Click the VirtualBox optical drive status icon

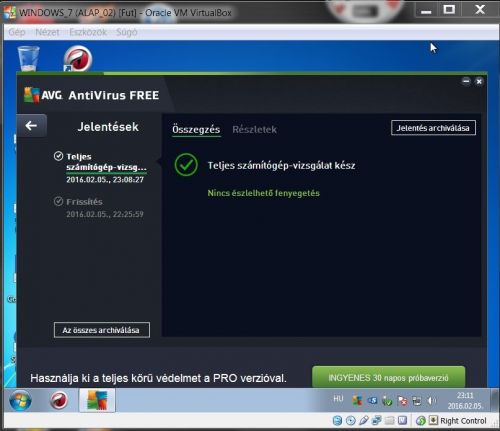350,421
